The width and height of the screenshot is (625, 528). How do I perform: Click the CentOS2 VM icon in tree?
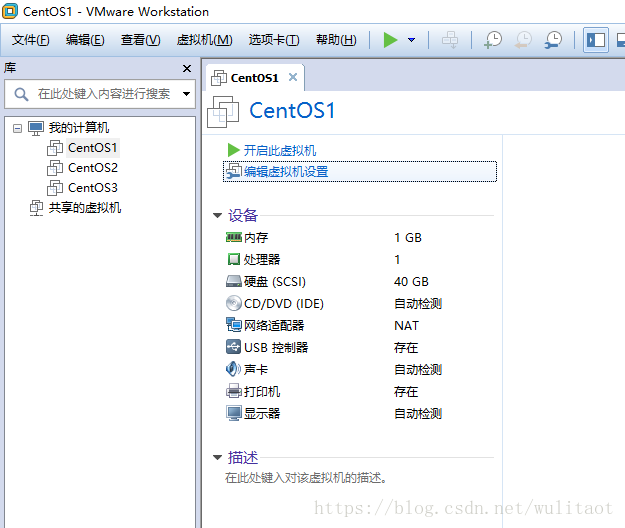point(55,168)
